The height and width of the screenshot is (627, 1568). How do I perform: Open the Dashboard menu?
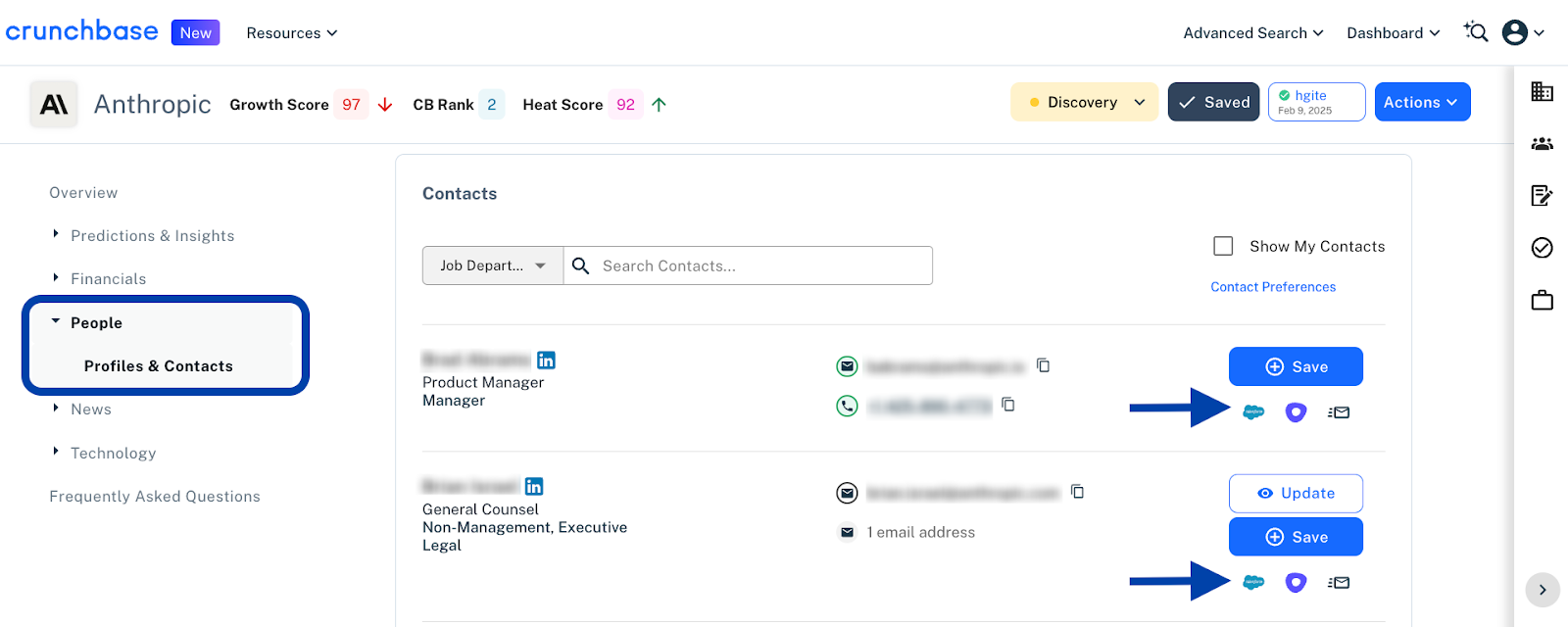point(1394,32)
